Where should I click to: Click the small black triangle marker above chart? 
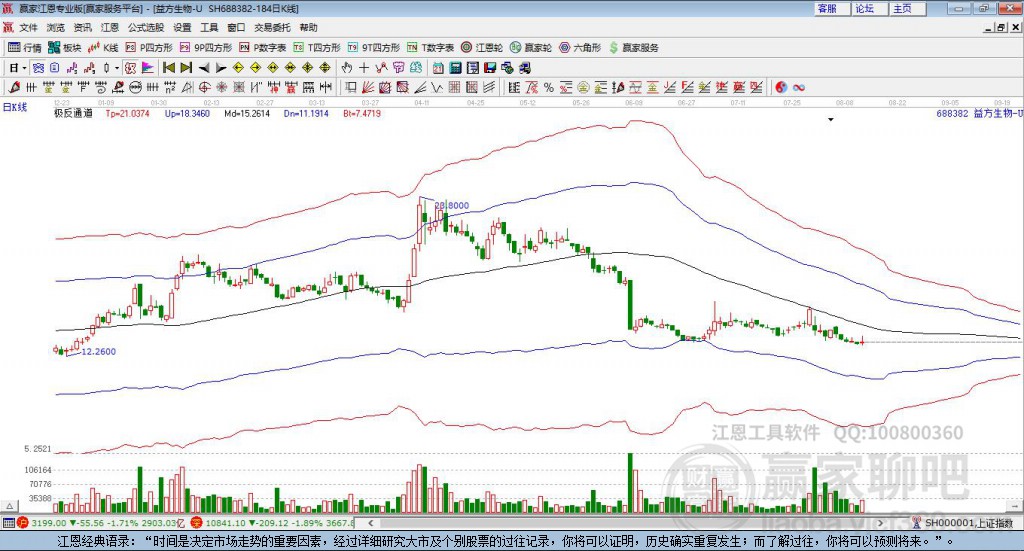831,120
